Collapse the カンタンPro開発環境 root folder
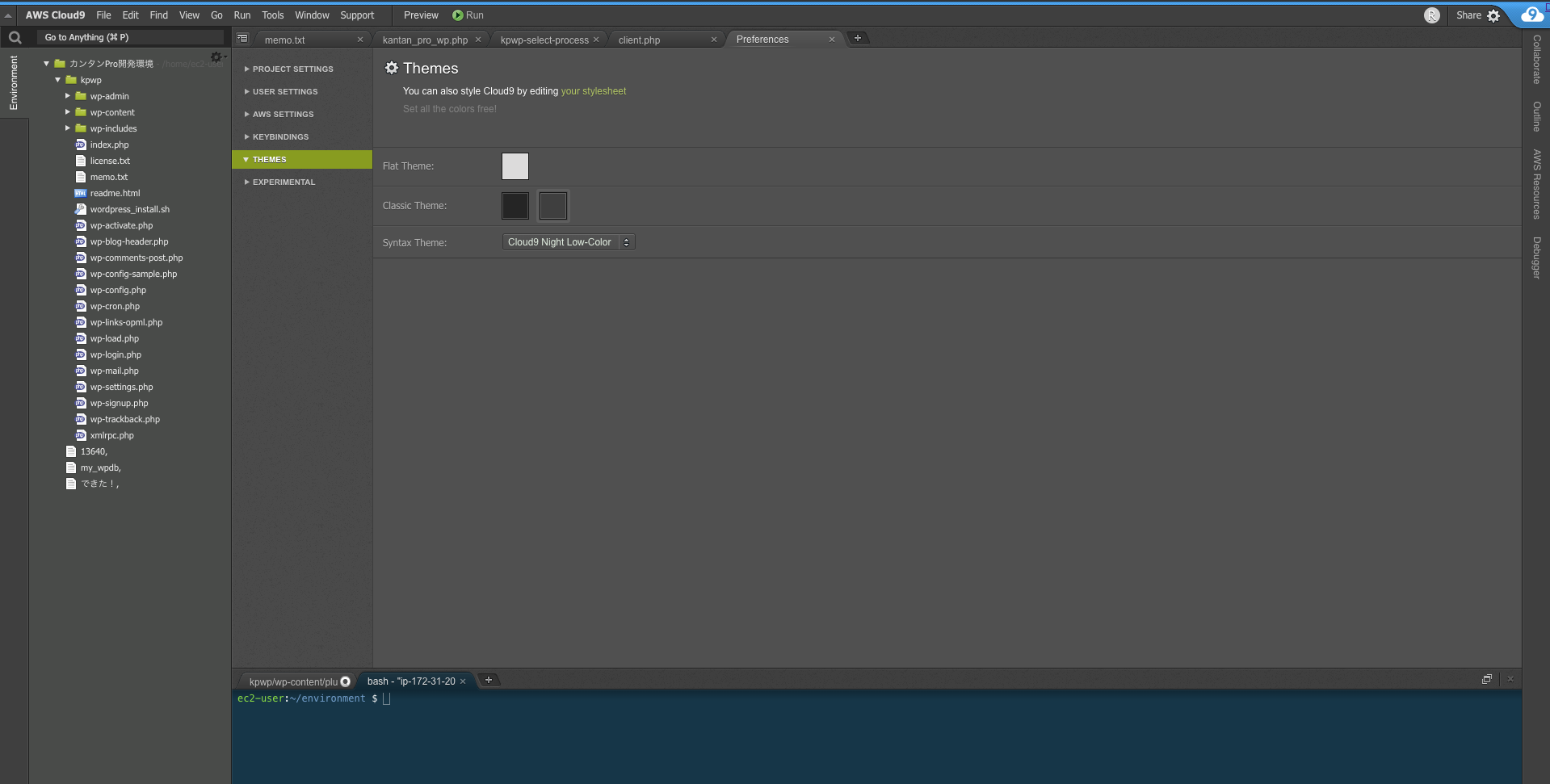This screenshot has height=784, width=1550. pyautogui.click(x=47, y=64)
